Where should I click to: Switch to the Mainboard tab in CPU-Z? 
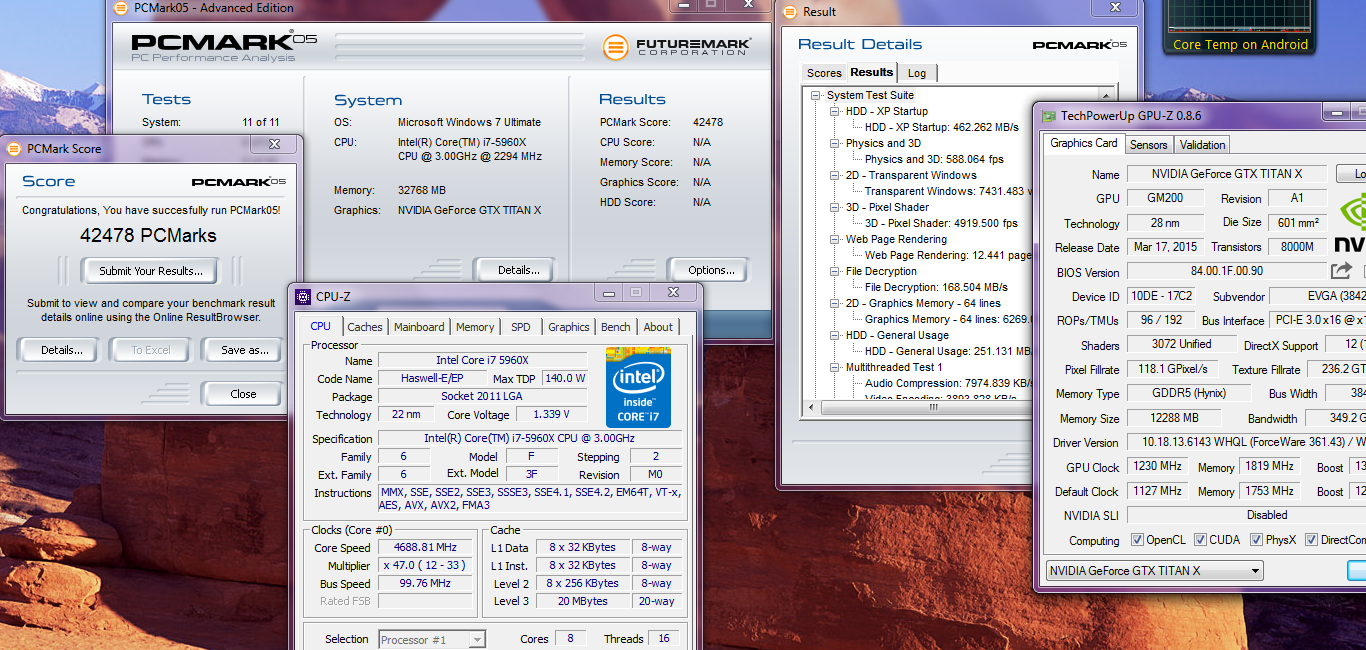419,327
